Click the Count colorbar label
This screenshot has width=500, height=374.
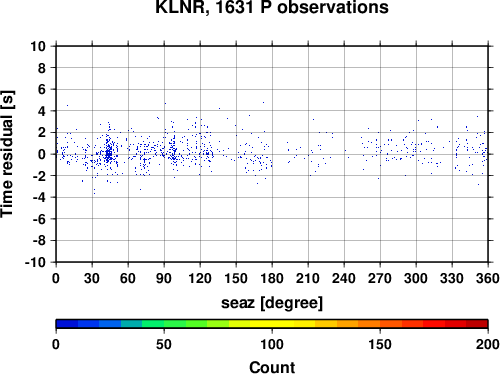pos(272,367)
